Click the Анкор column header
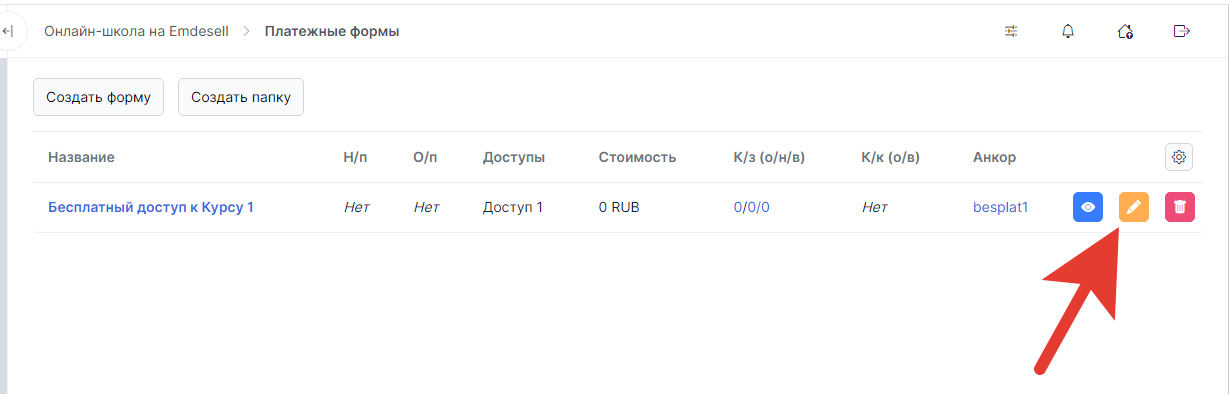Image resolution: width=1229 pixels, height=394 pixels. coord(994,158)
